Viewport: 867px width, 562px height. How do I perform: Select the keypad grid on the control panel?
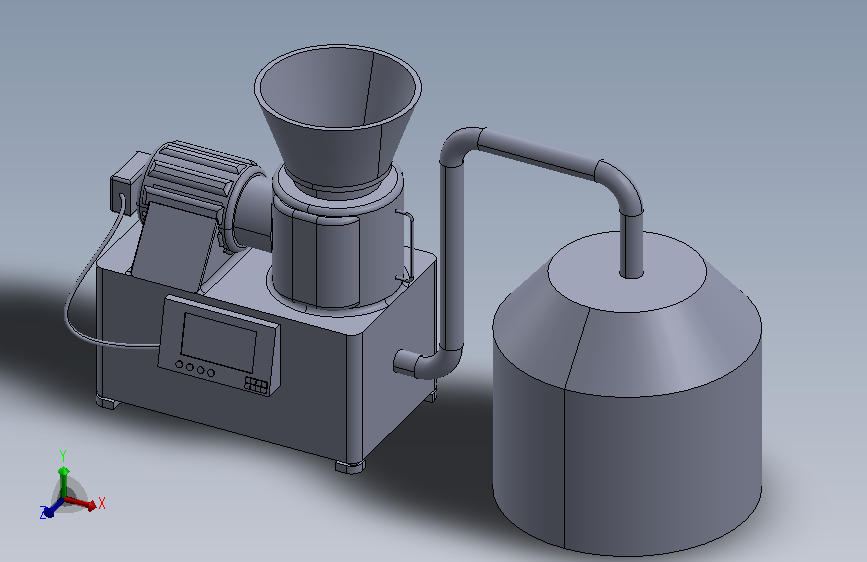click(x=257, y=385)
